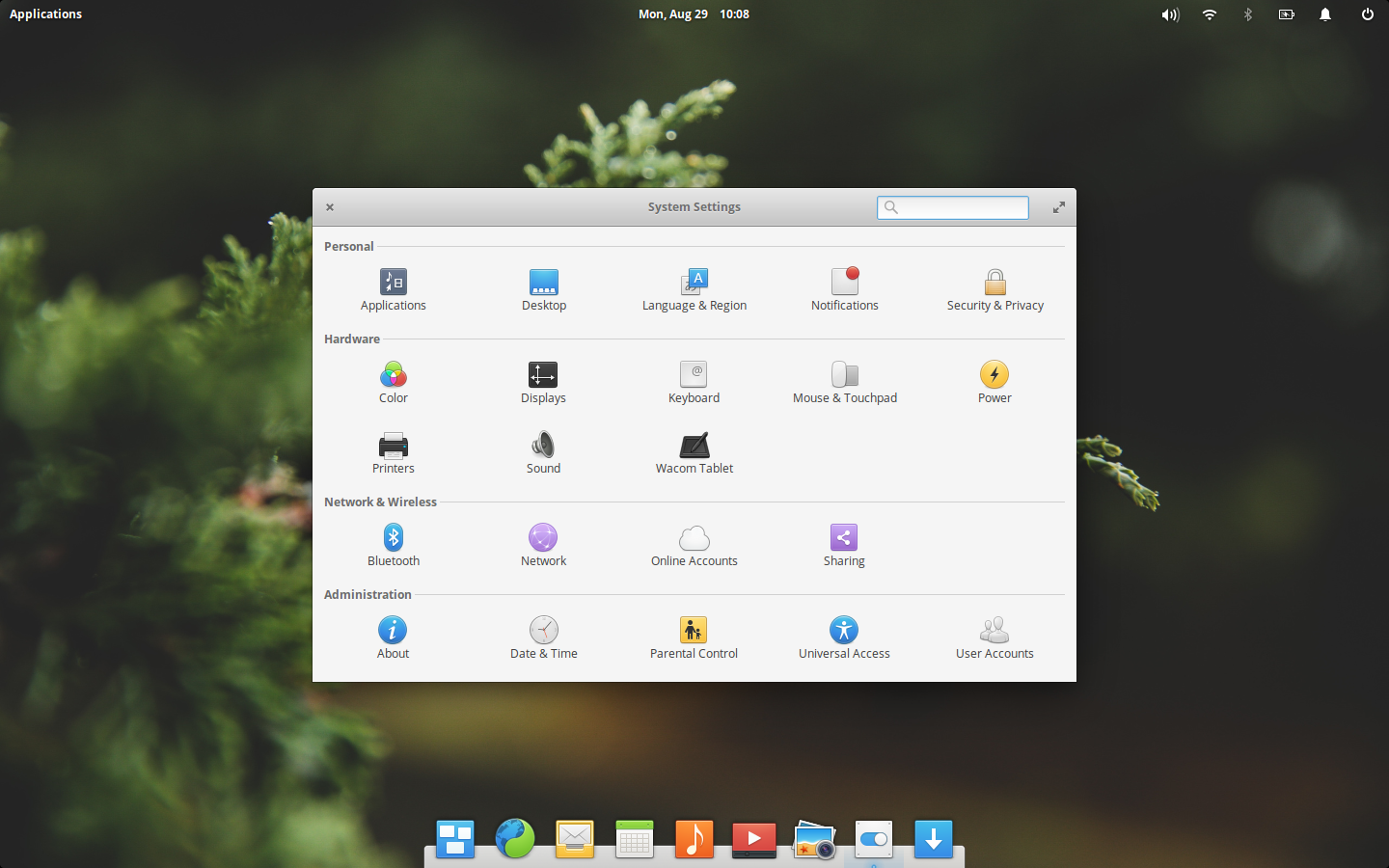Open the Color settings panel
1389x868 pixels.
click(394, 383)
